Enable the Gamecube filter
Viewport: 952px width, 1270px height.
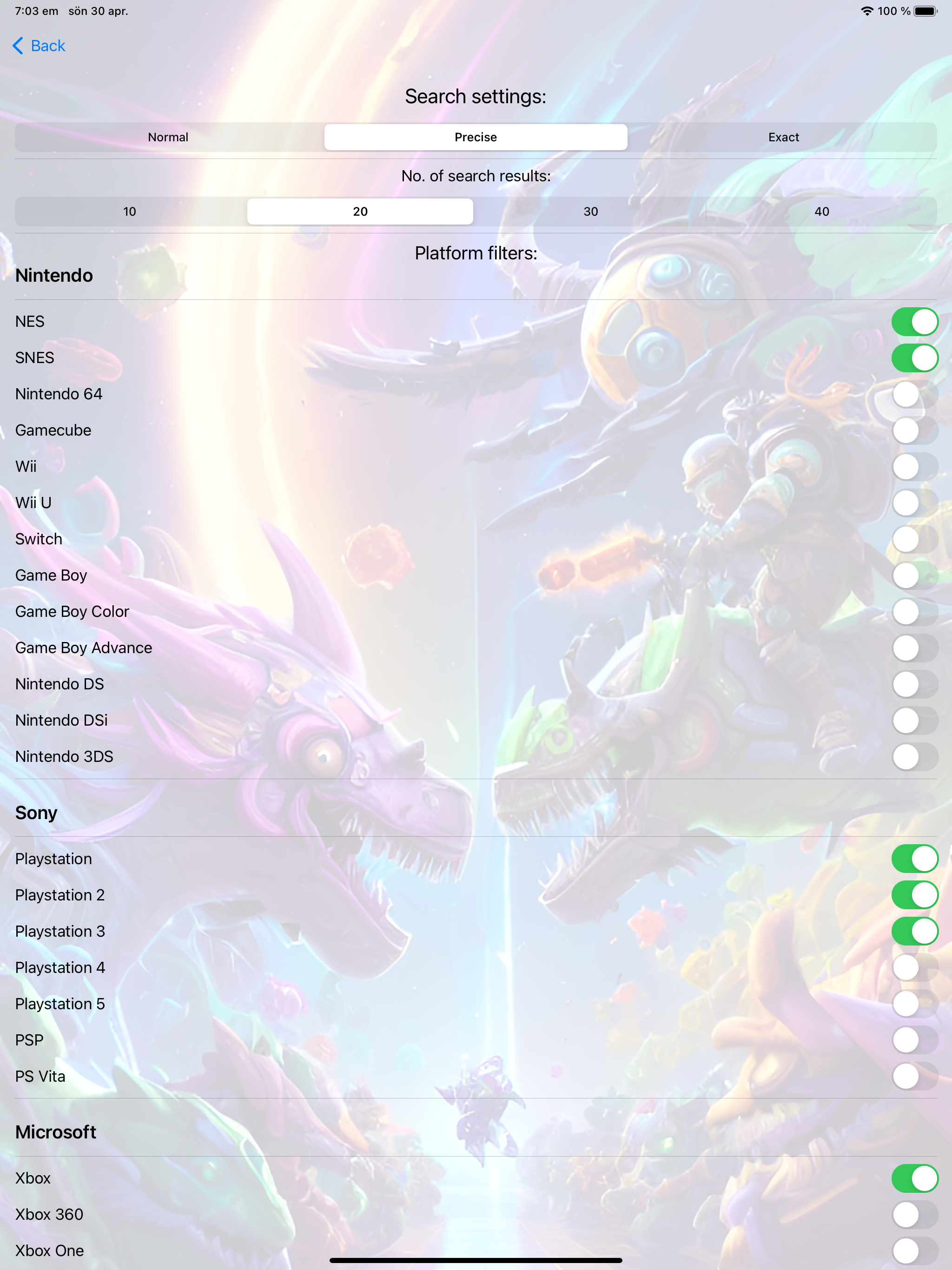point(915,430)
